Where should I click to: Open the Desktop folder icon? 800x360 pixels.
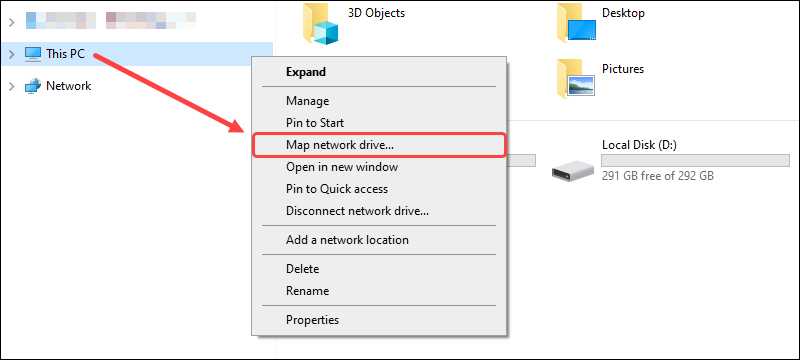(x=576, y=23)
